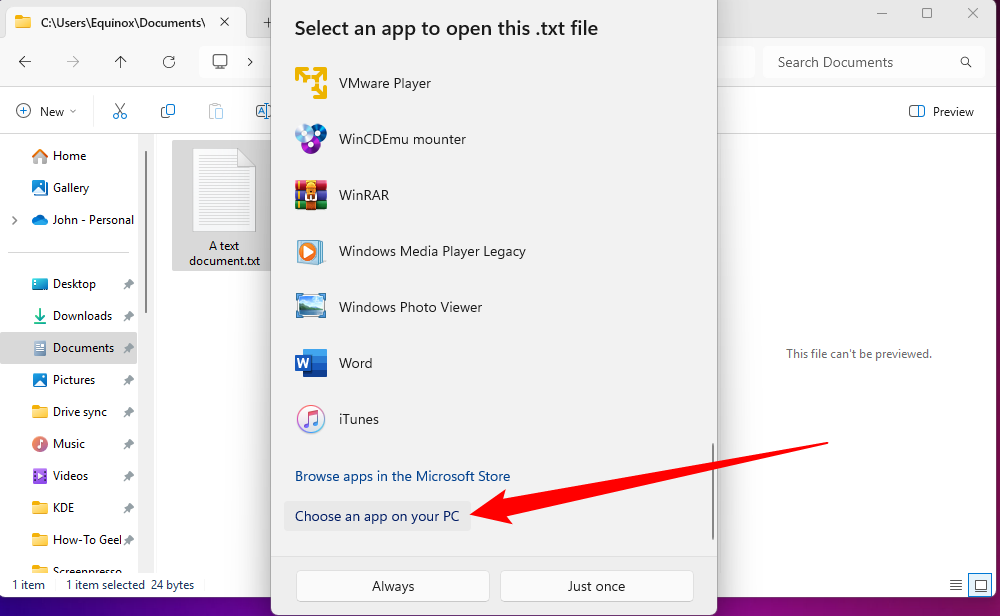This screenshot has width=1000, height=616.
Task: Choose an app on your PC link
Action: [377, 517]
